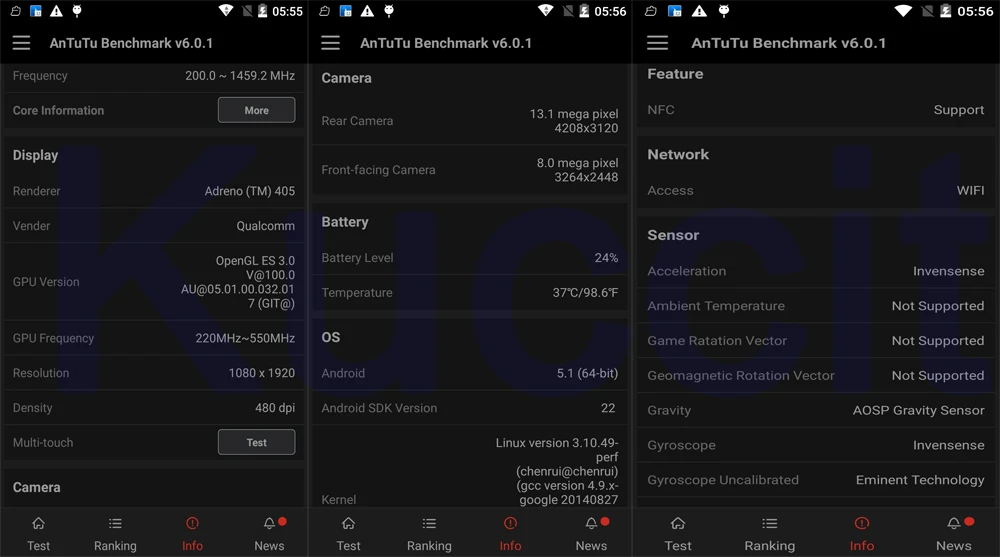Screen dimensions: 1000x557
Task: Select Battery Level value 24%
Action: pos(606,258)
